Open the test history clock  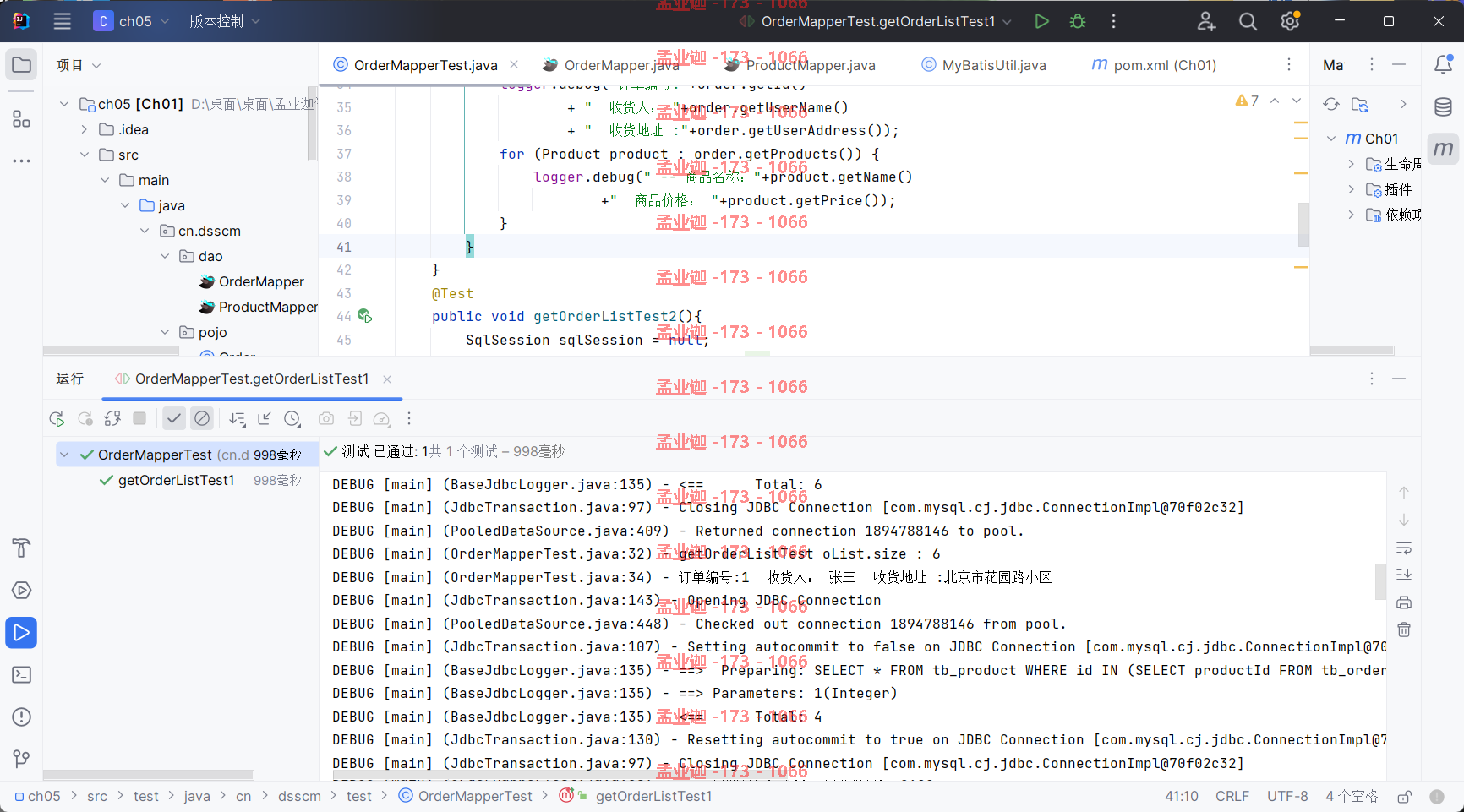292,418
